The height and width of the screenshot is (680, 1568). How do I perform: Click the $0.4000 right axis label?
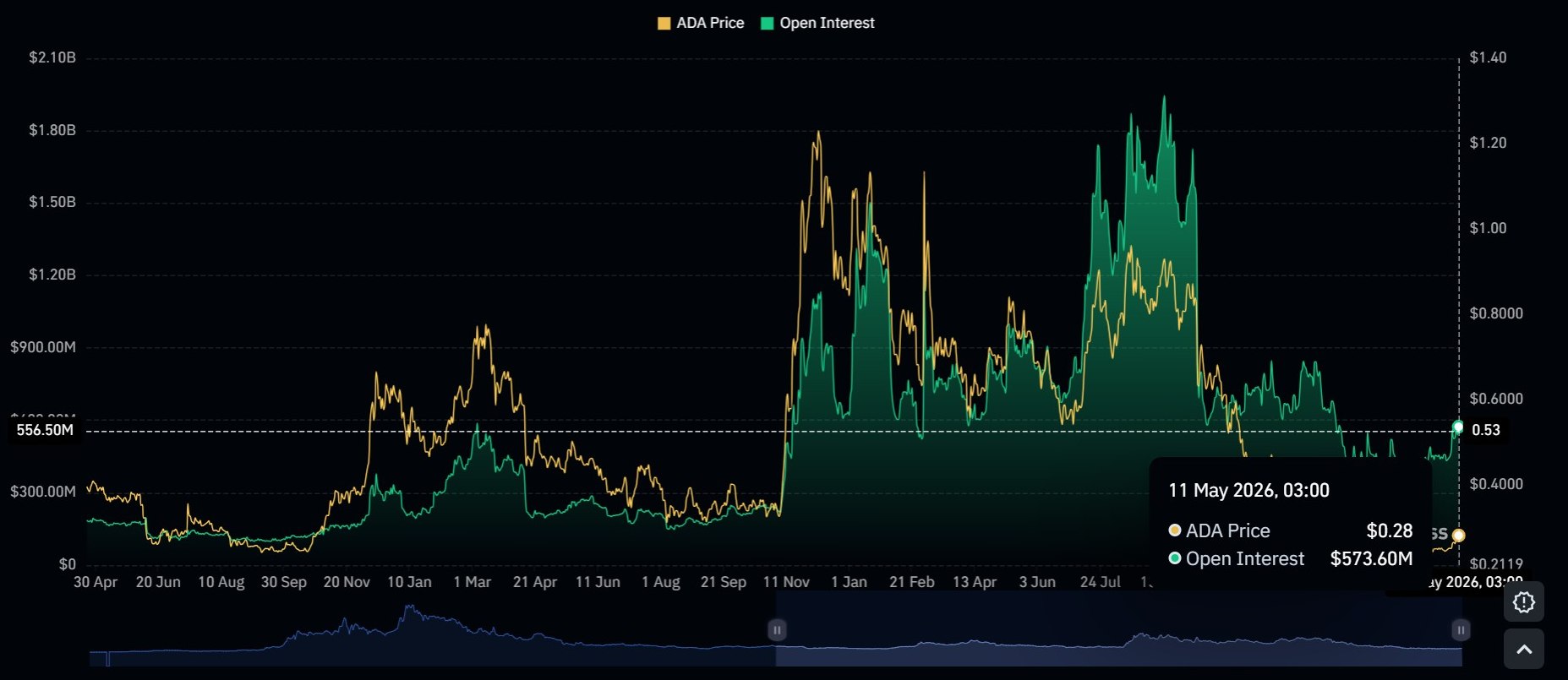pos(1496,484)
